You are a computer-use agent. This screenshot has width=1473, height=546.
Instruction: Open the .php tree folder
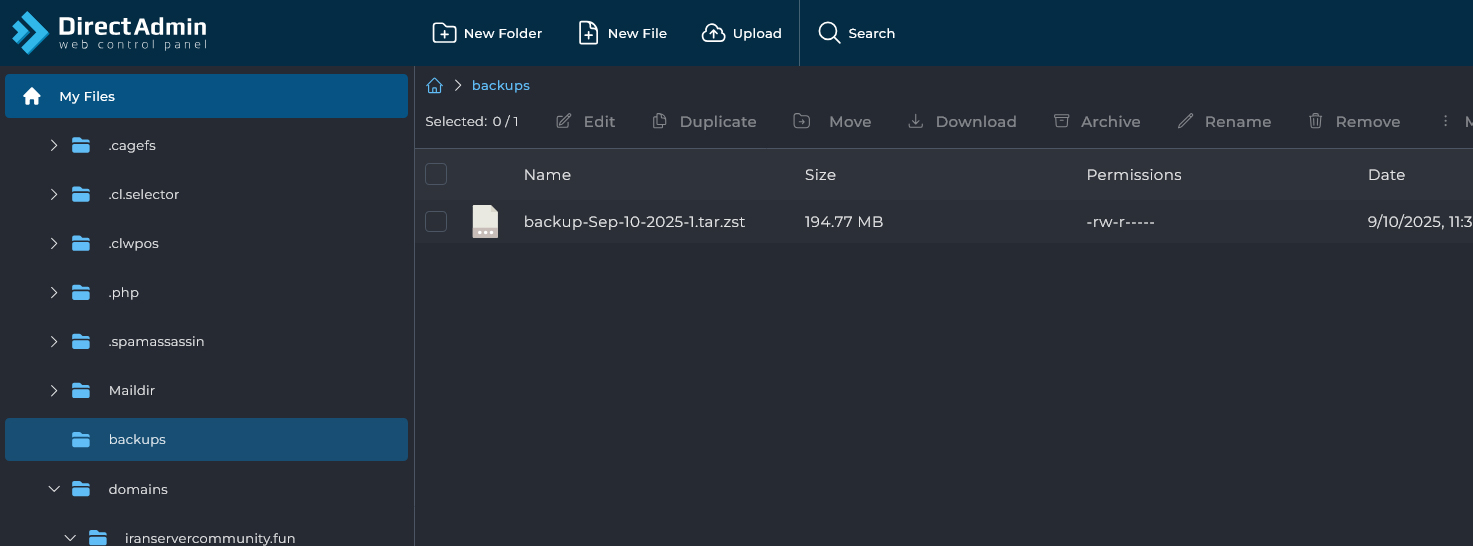[x=124, y=293]
